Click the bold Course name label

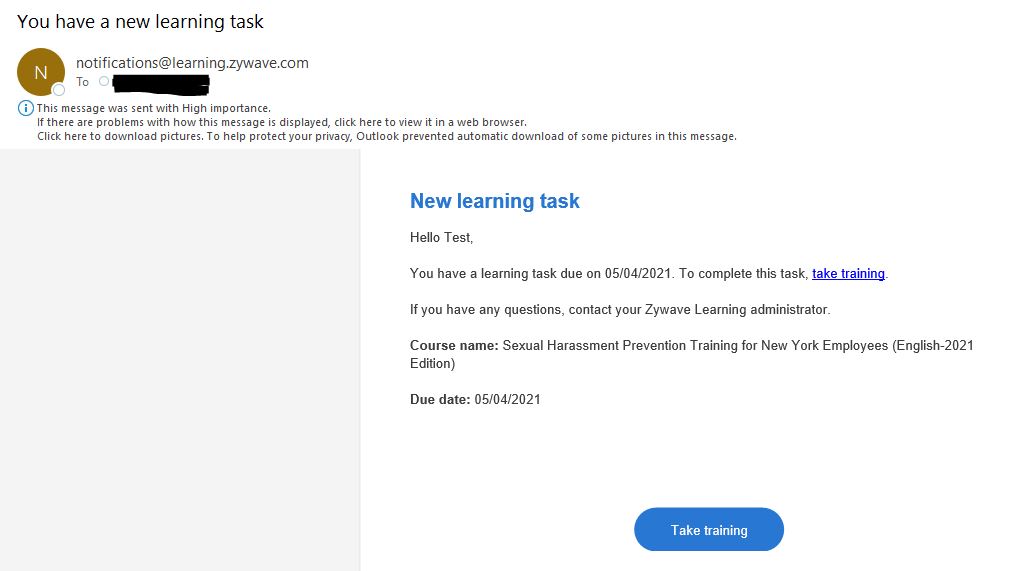454,345
